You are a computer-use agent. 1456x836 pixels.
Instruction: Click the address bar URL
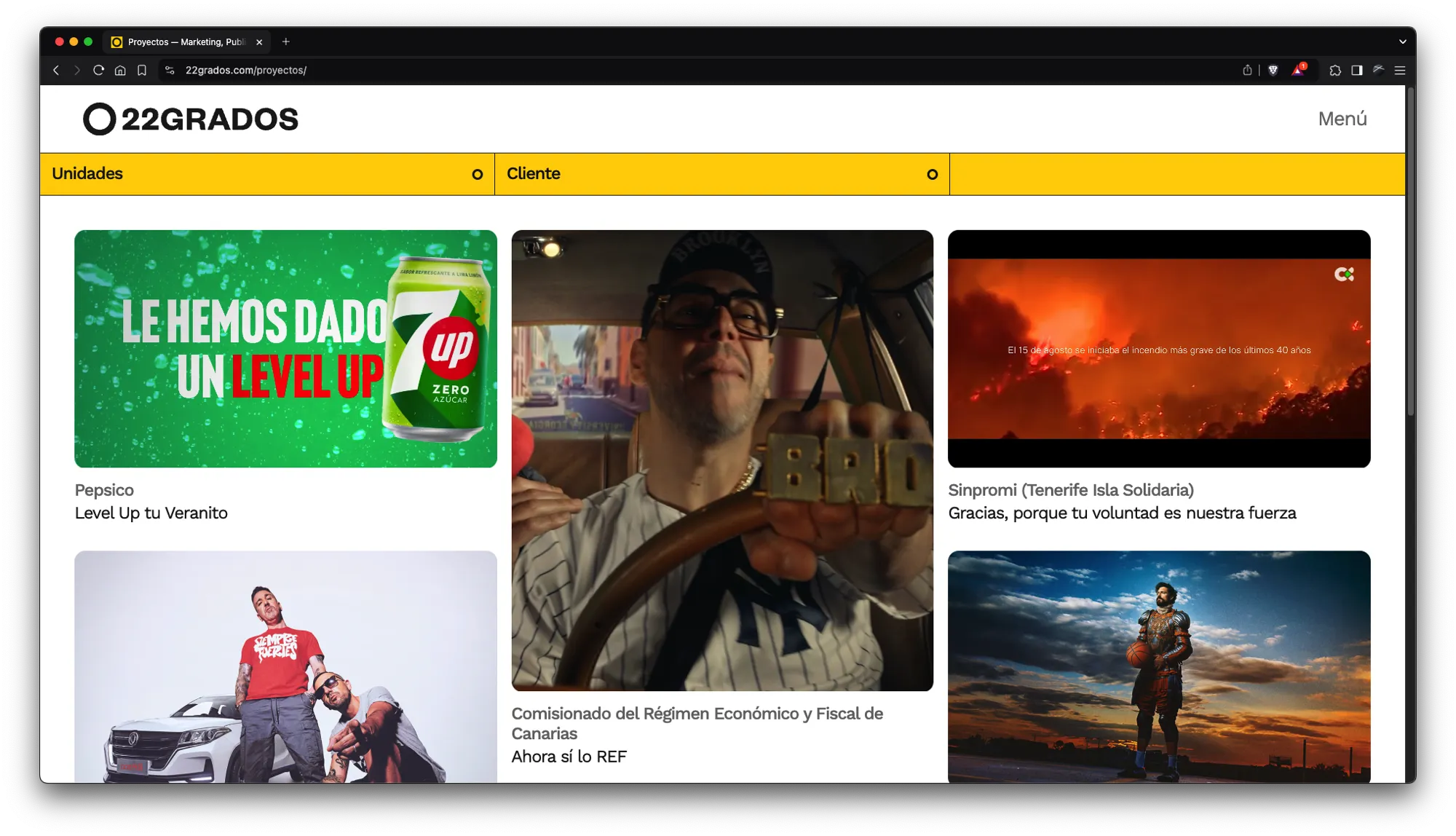pyautogui.click(x=246, y=71)
